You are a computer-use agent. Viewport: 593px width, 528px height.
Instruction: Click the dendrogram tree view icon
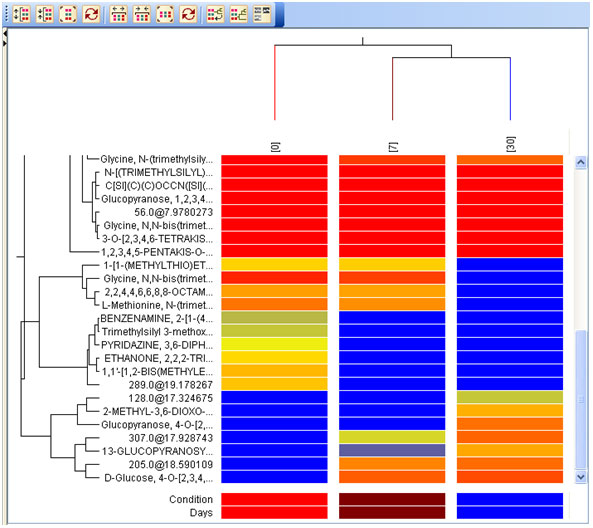239,14
